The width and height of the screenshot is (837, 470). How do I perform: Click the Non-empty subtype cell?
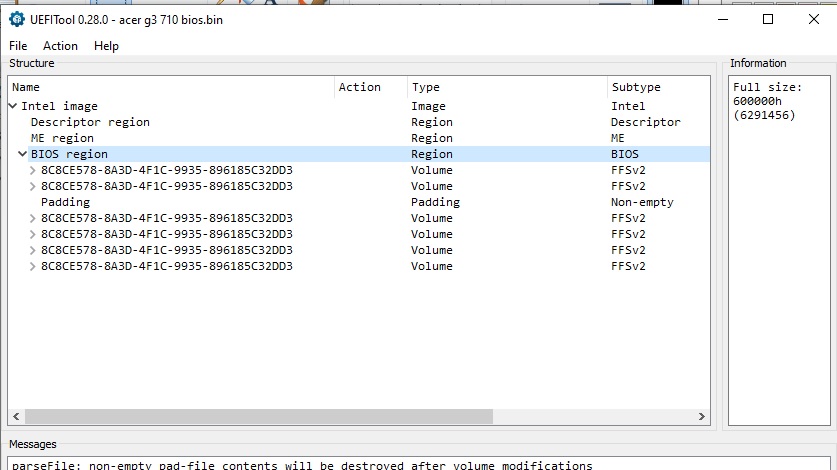(x=642, y=202)
